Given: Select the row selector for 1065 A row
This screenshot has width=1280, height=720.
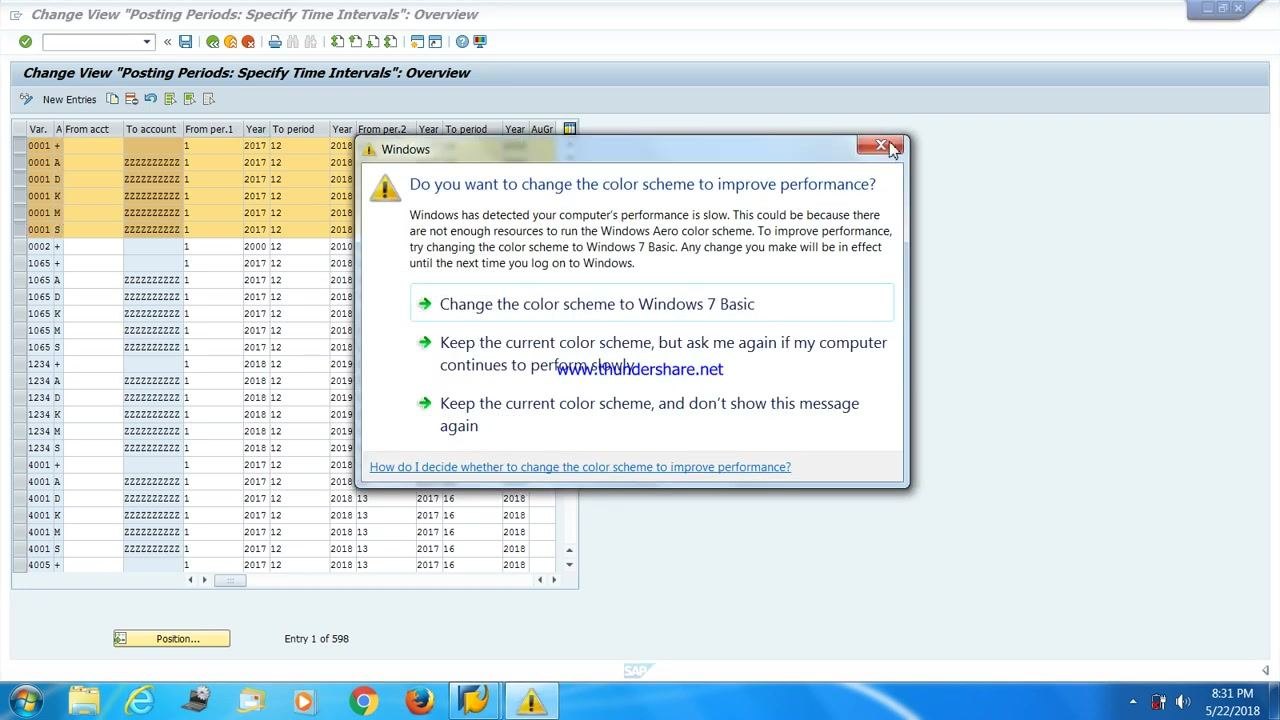Looking at the screenshot, I should [20, 280].
